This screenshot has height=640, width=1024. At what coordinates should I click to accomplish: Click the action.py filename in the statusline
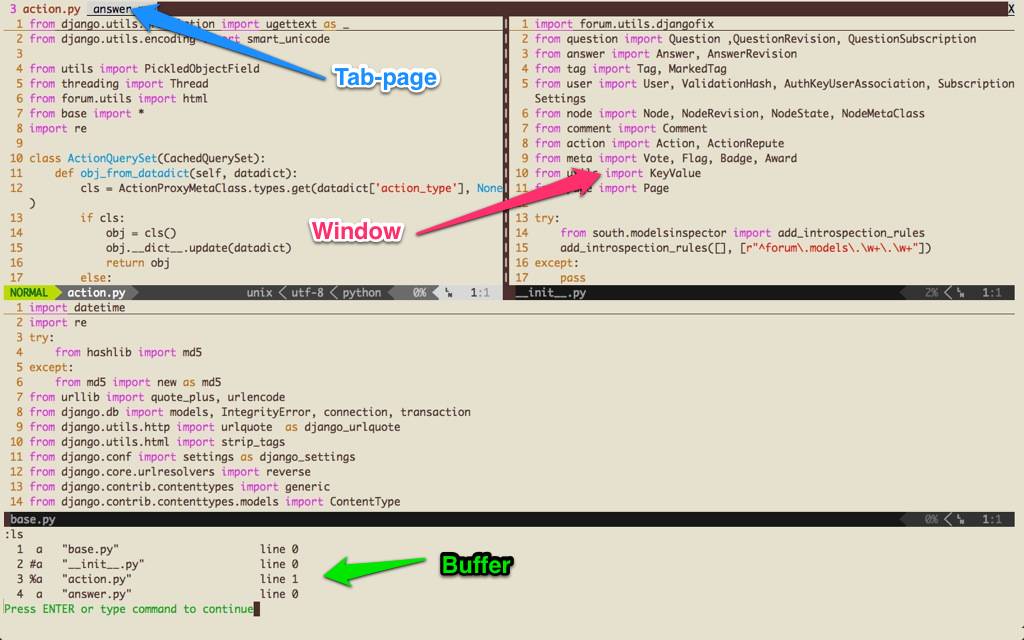96,293
